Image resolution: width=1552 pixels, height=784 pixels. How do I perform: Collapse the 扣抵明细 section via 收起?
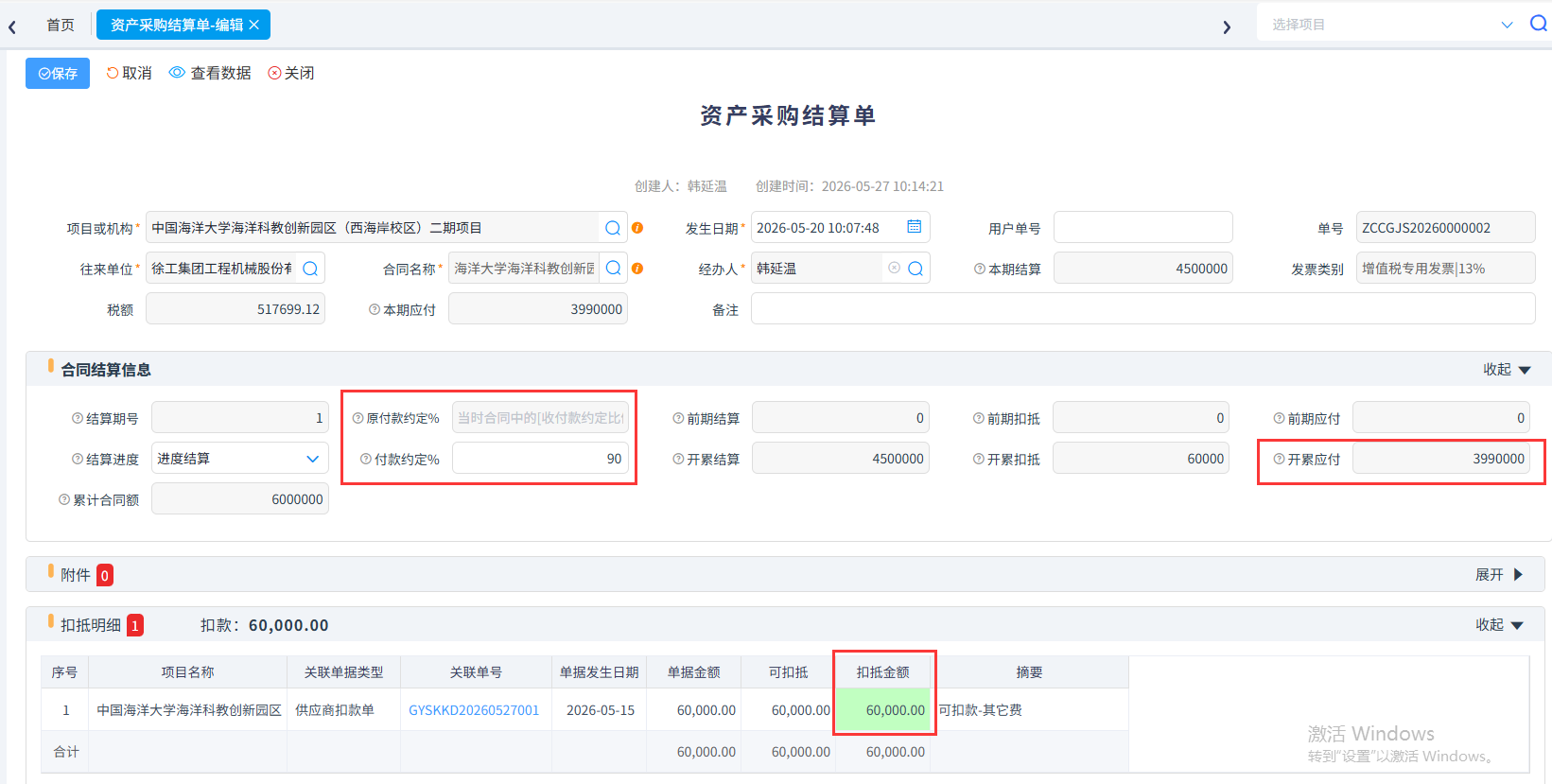pos(1499,625)
